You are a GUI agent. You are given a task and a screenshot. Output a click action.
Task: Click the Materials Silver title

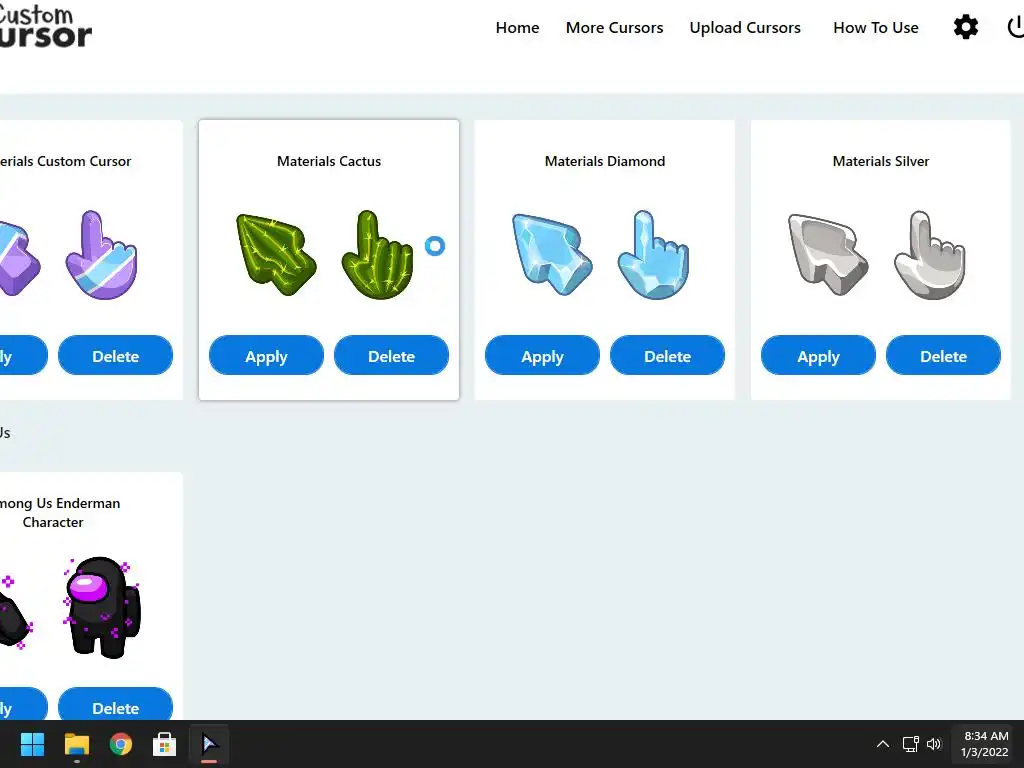tap(881, 161)
